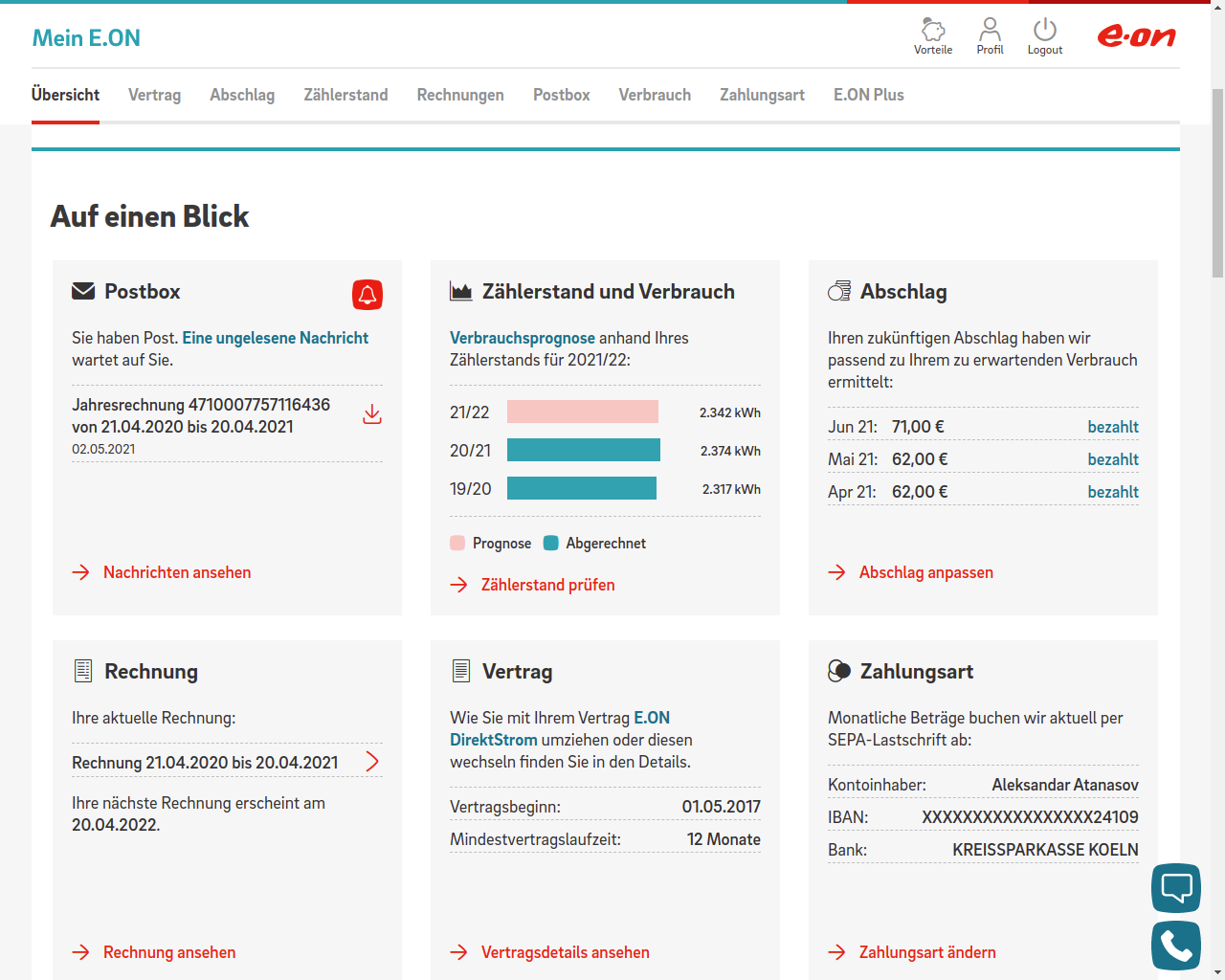The image size is (1225, 980).
Task: Click the Postbox envelope icon
Action: click(x=83, y=291)
